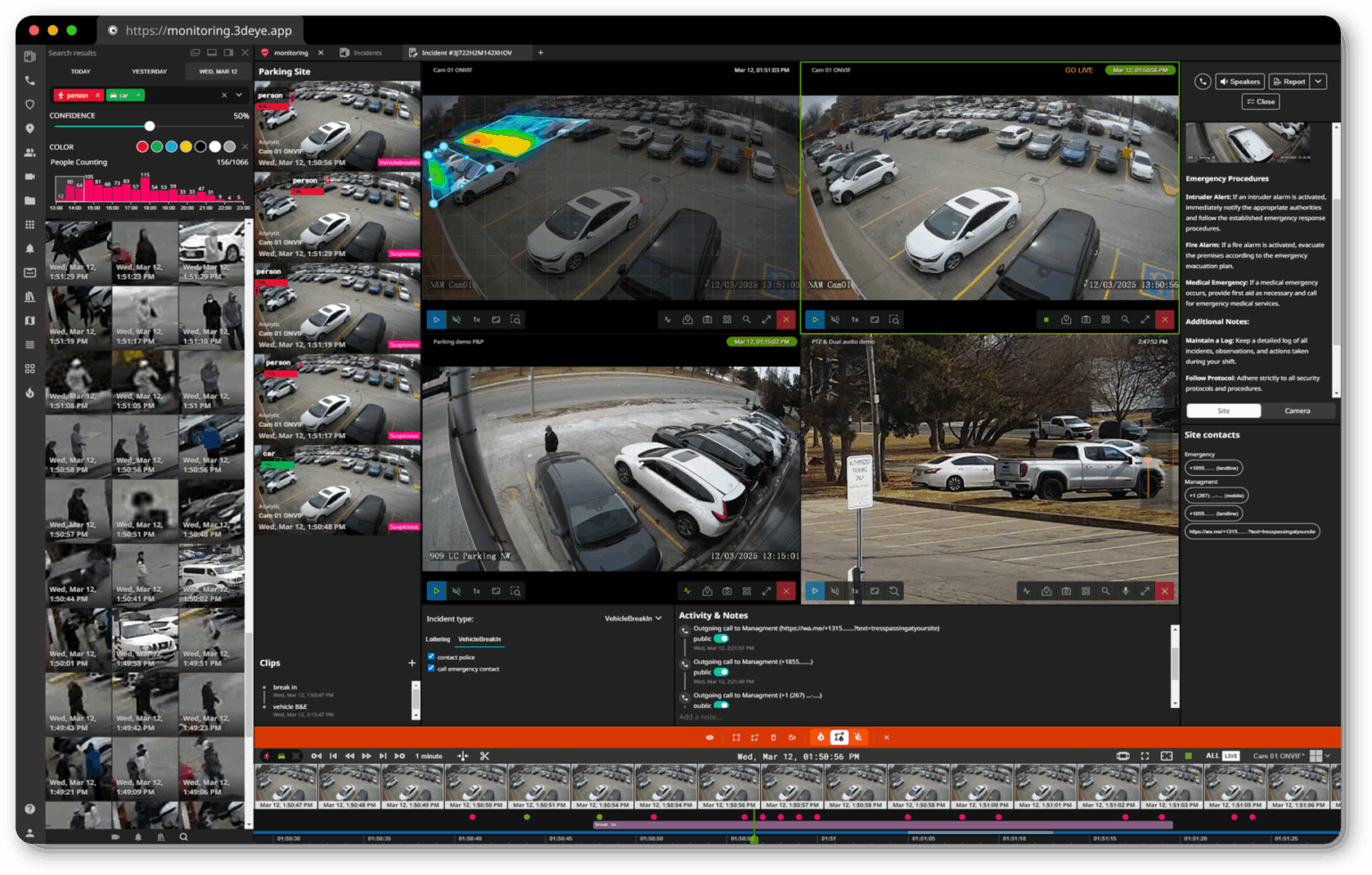1372x875 pixels.
Task: Click the Speakers button
Action: pos(1240,81)
